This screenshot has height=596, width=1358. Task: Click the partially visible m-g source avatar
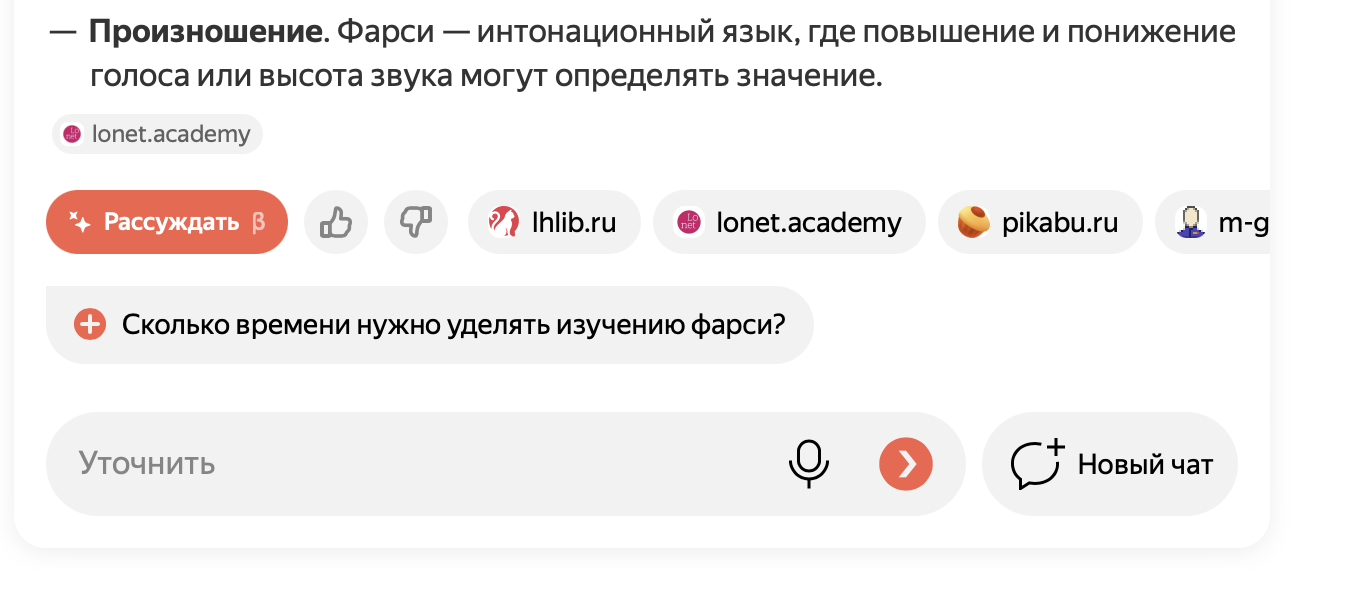1190,222
